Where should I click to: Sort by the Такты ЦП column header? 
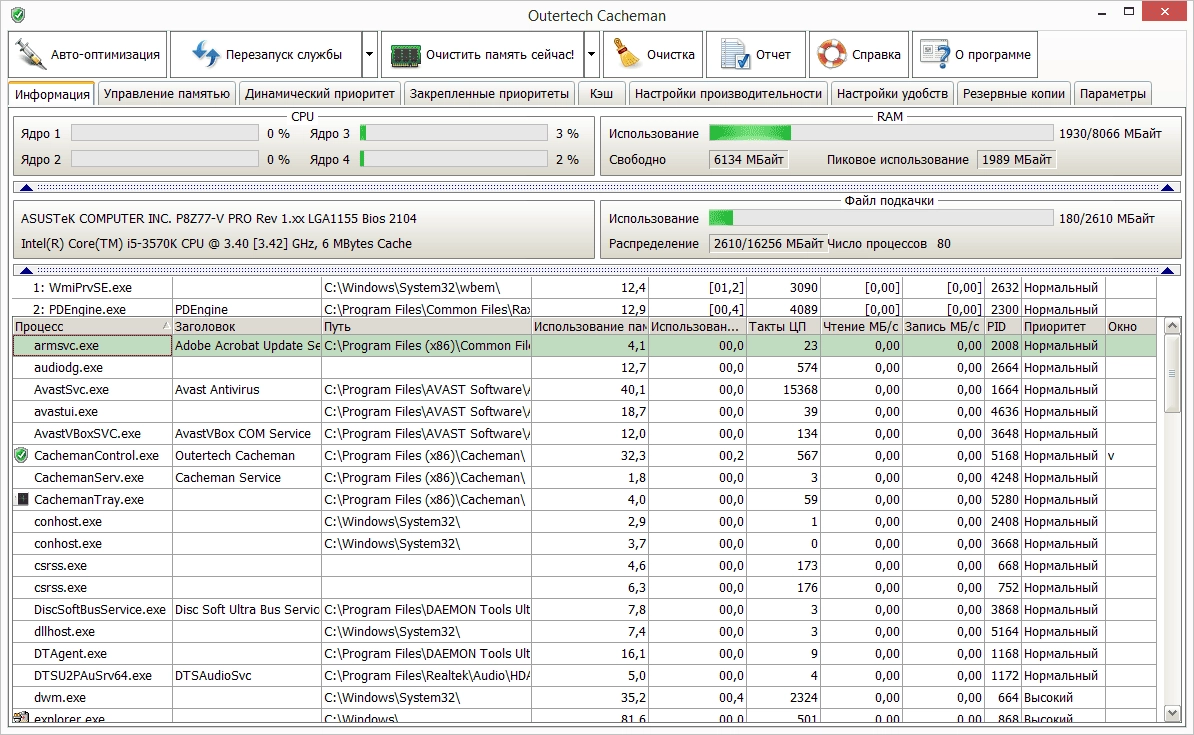(783, 326)
